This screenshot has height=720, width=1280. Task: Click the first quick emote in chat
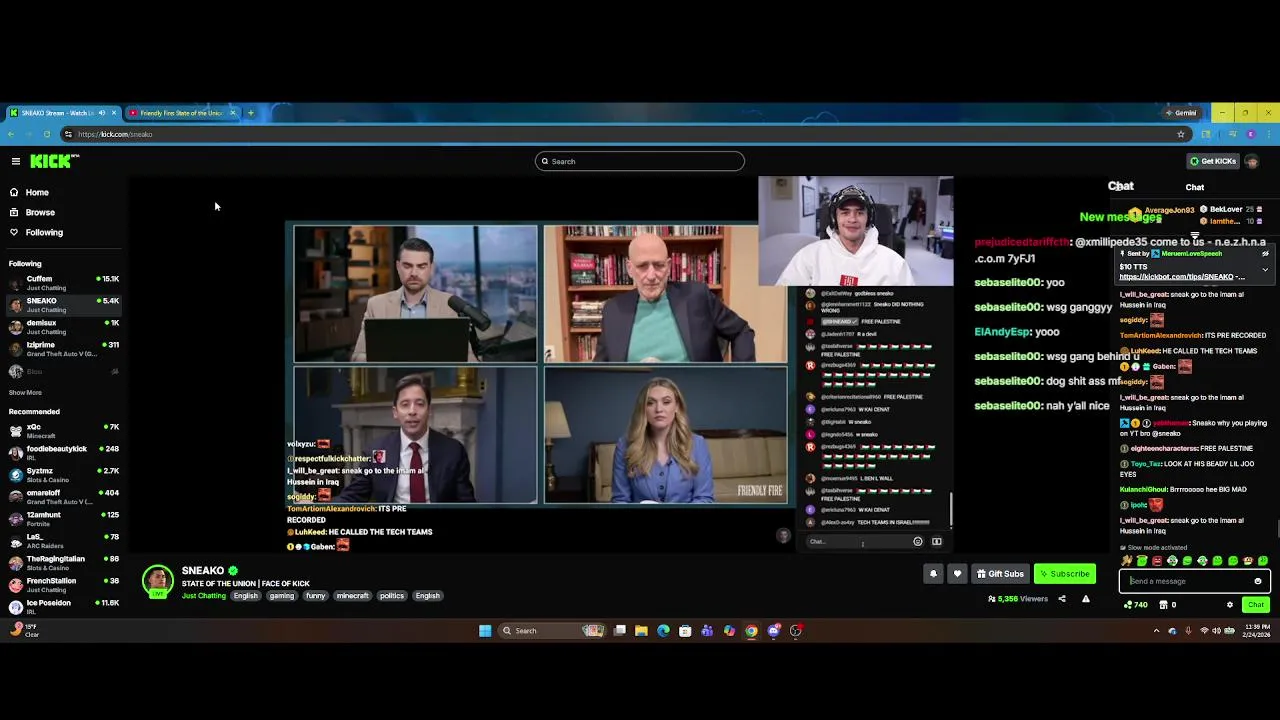click(x=1127, y=561)
